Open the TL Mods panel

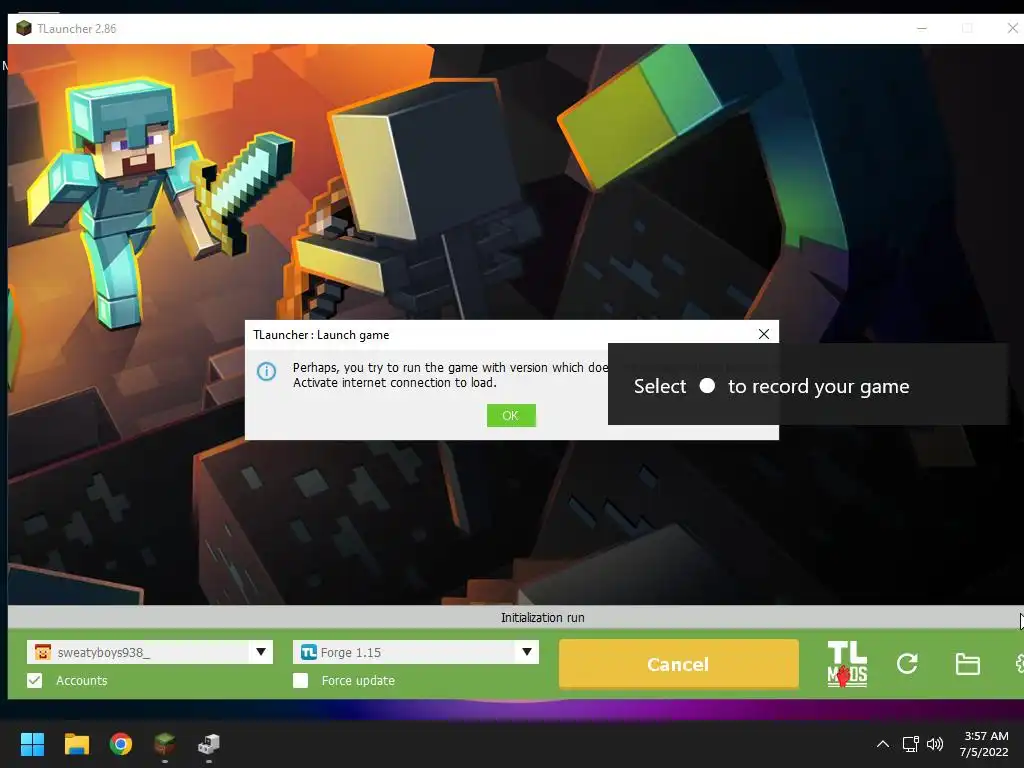pyautogui.click(x=847, y=664)
